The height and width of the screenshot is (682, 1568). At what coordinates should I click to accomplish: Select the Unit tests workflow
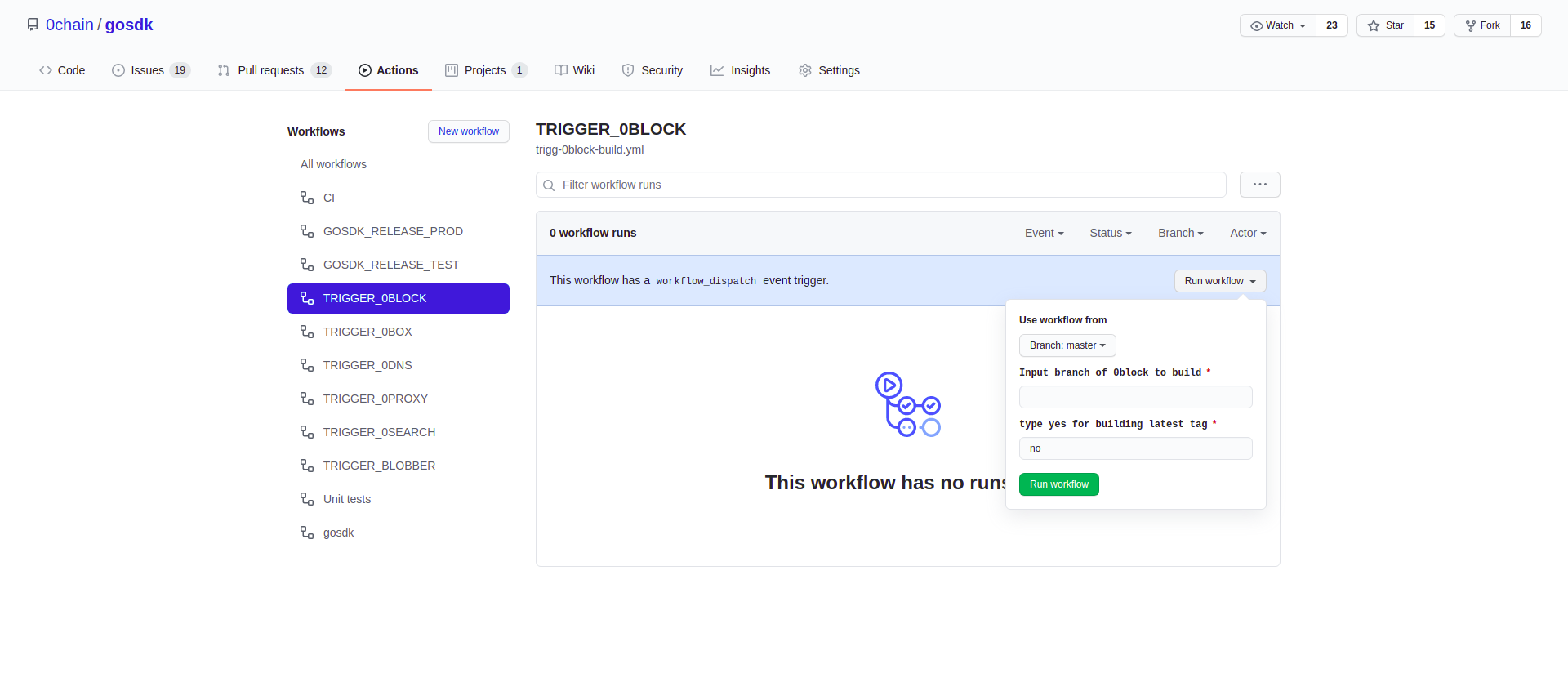(399, 499)
